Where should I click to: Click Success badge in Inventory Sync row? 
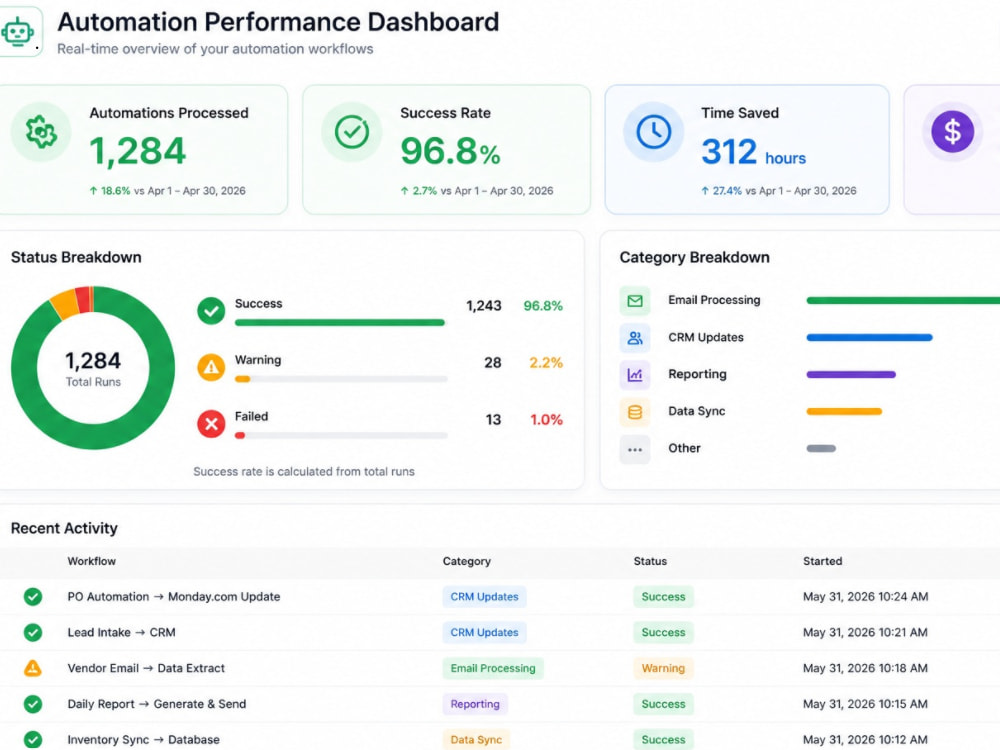[663, 740]
